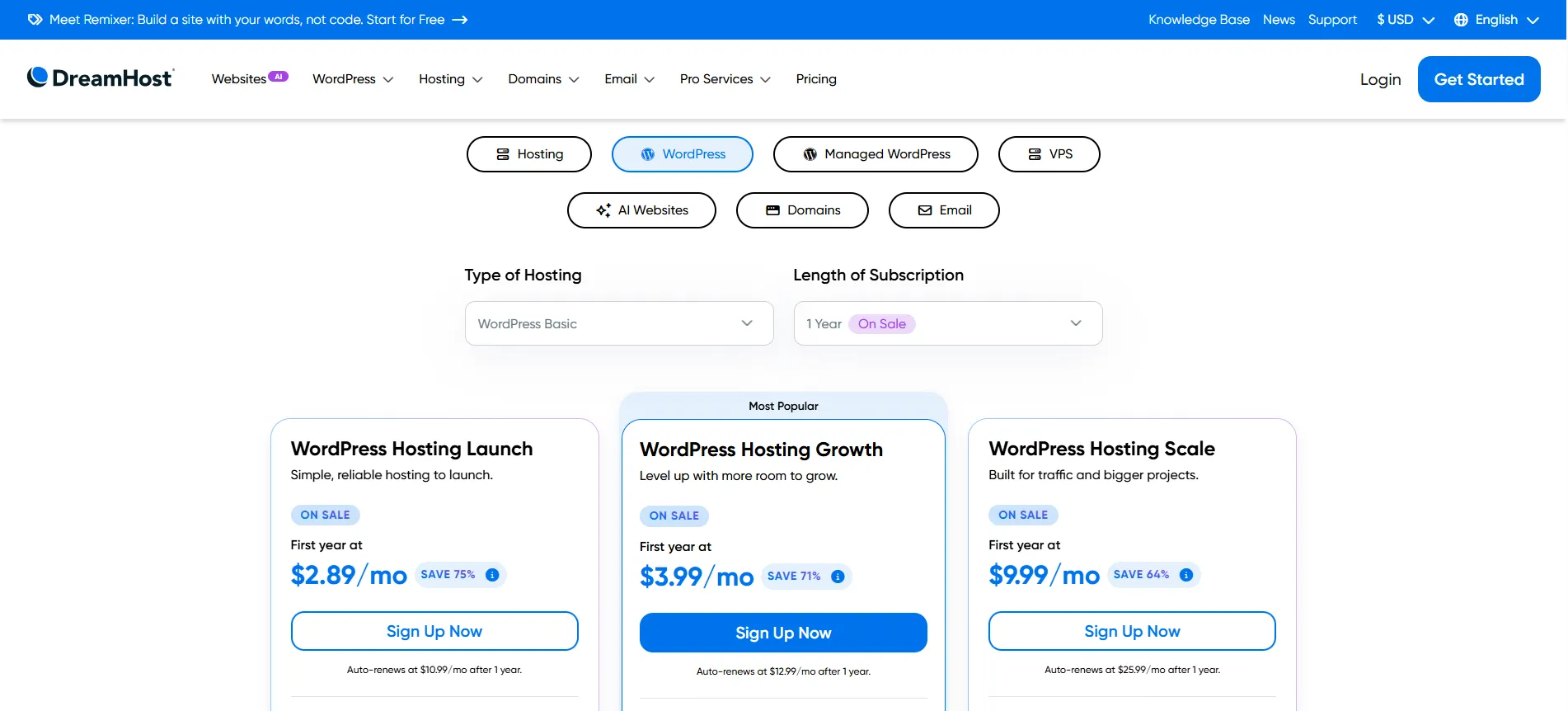Click the server icon on VPS pill

(x=1035, y=154)
